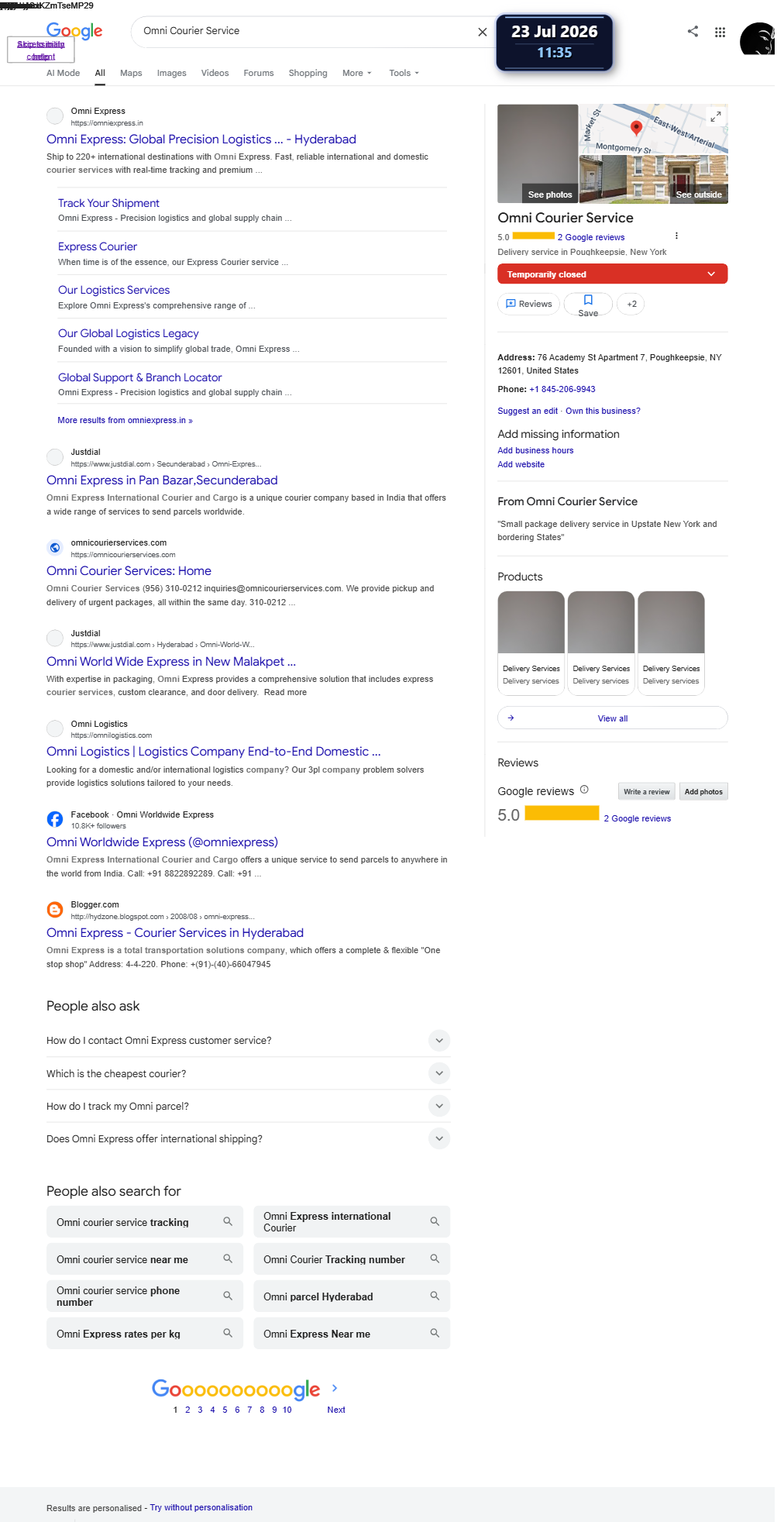
Task: Click the search icon for 'Omni Express international Courier'
Action: click(x=435, y=1221)
